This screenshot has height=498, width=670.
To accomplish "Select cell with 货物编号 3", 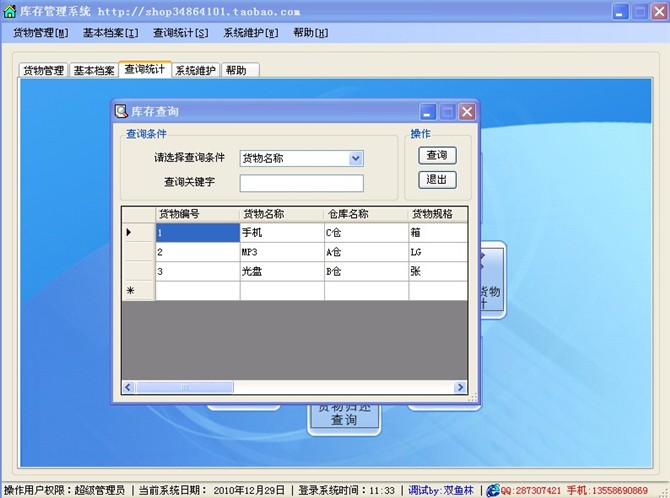I will (197, 271).
